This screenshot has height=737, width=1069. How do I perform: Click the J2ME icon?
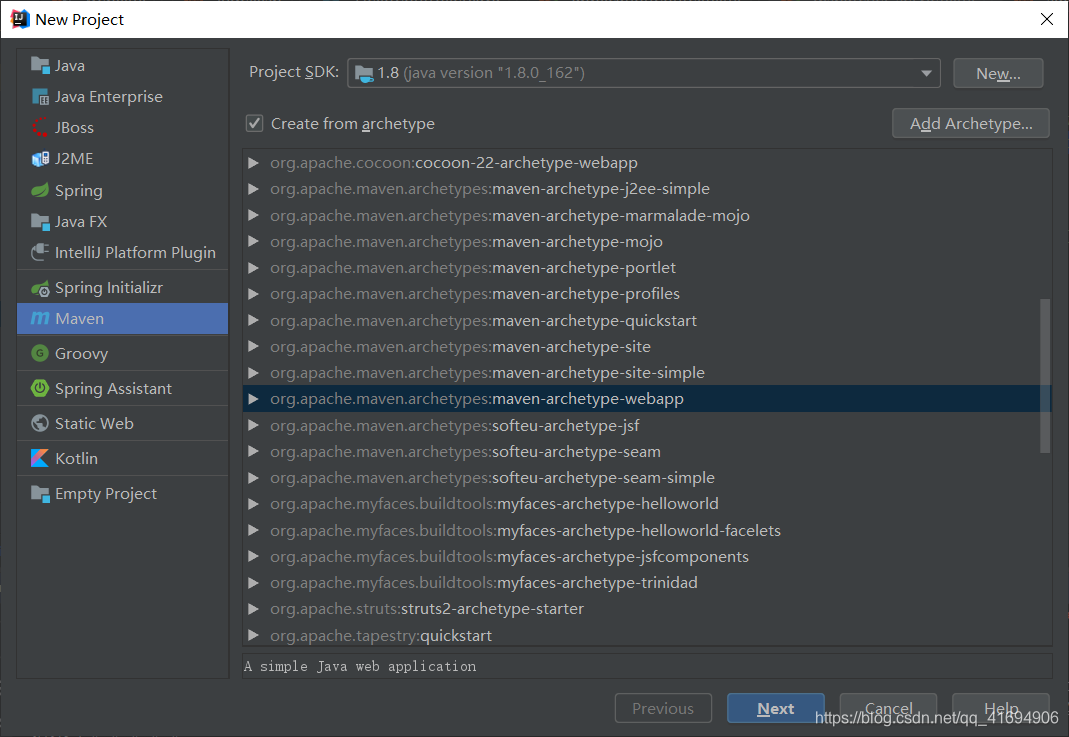tap(40, 159)
